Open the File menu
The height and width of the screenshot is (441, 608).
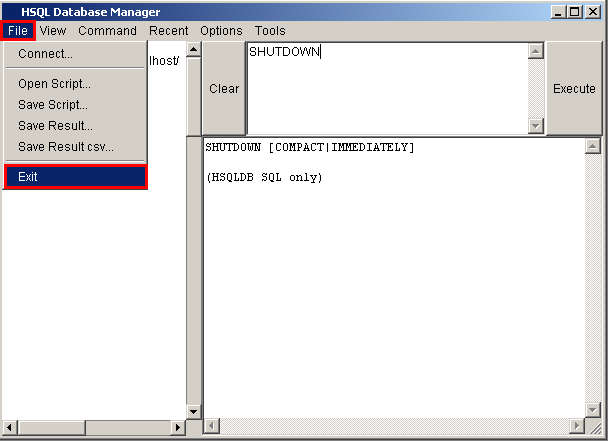coord(18,31)
